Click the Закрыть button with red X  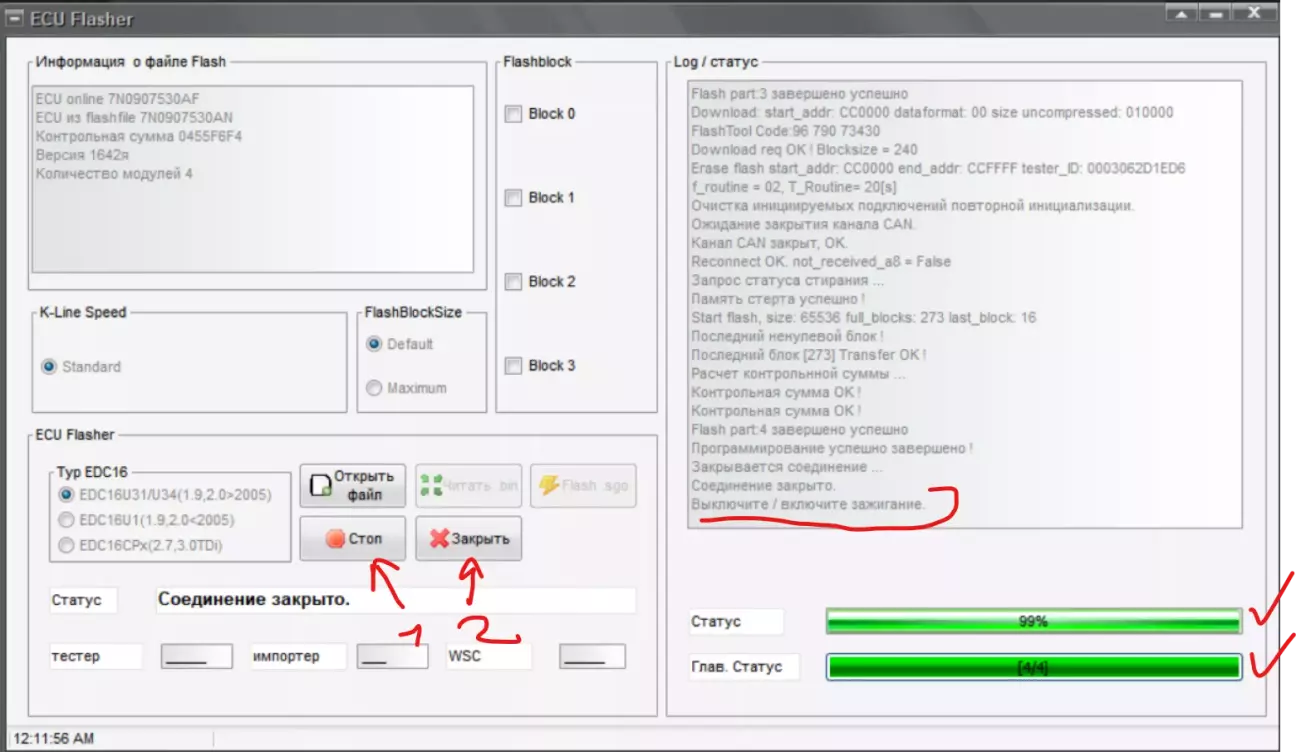click(468, 538)
